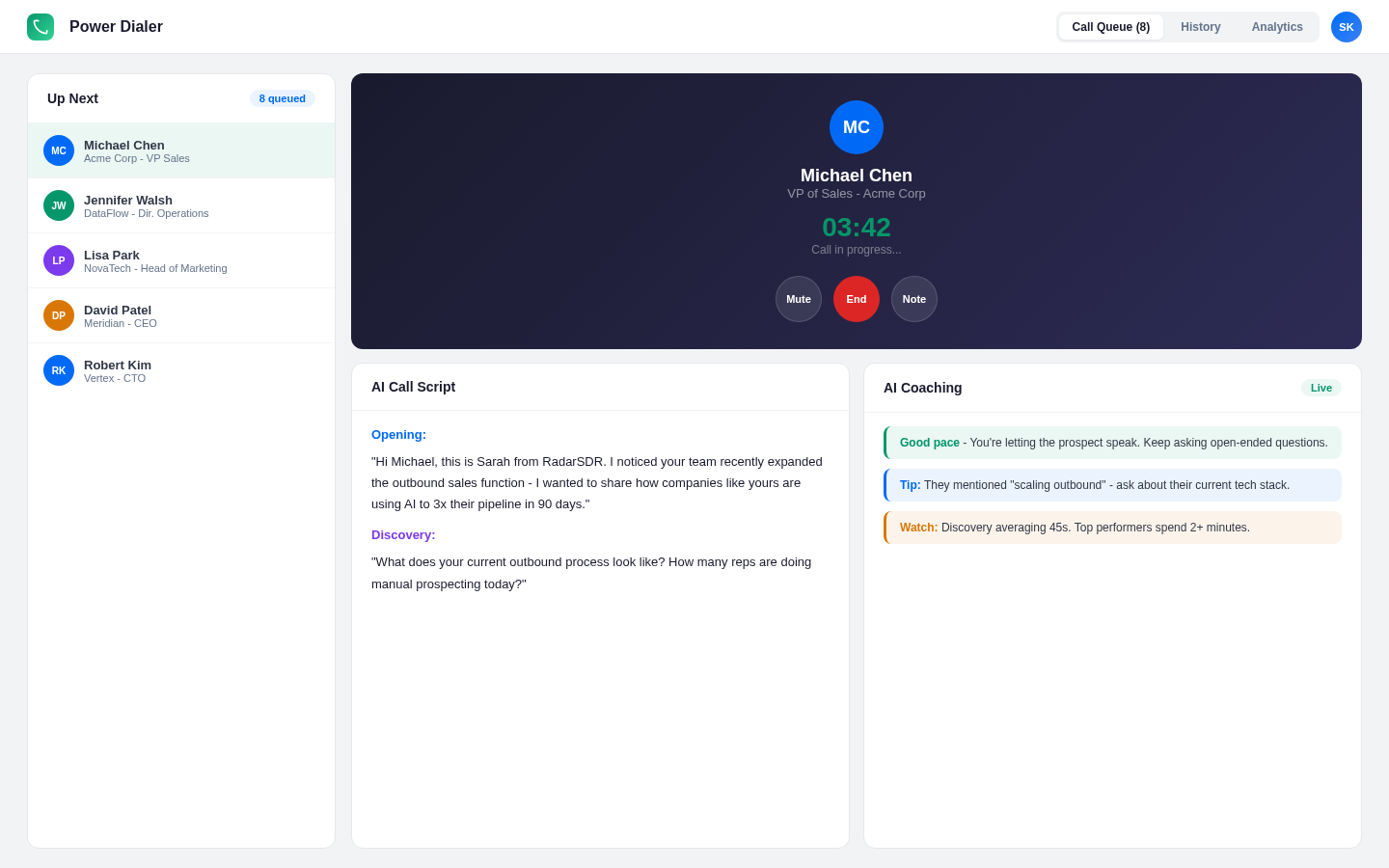This screenshot has width=1389, height=868.
Task: Open the History tab
Action: click(1201, 27)
